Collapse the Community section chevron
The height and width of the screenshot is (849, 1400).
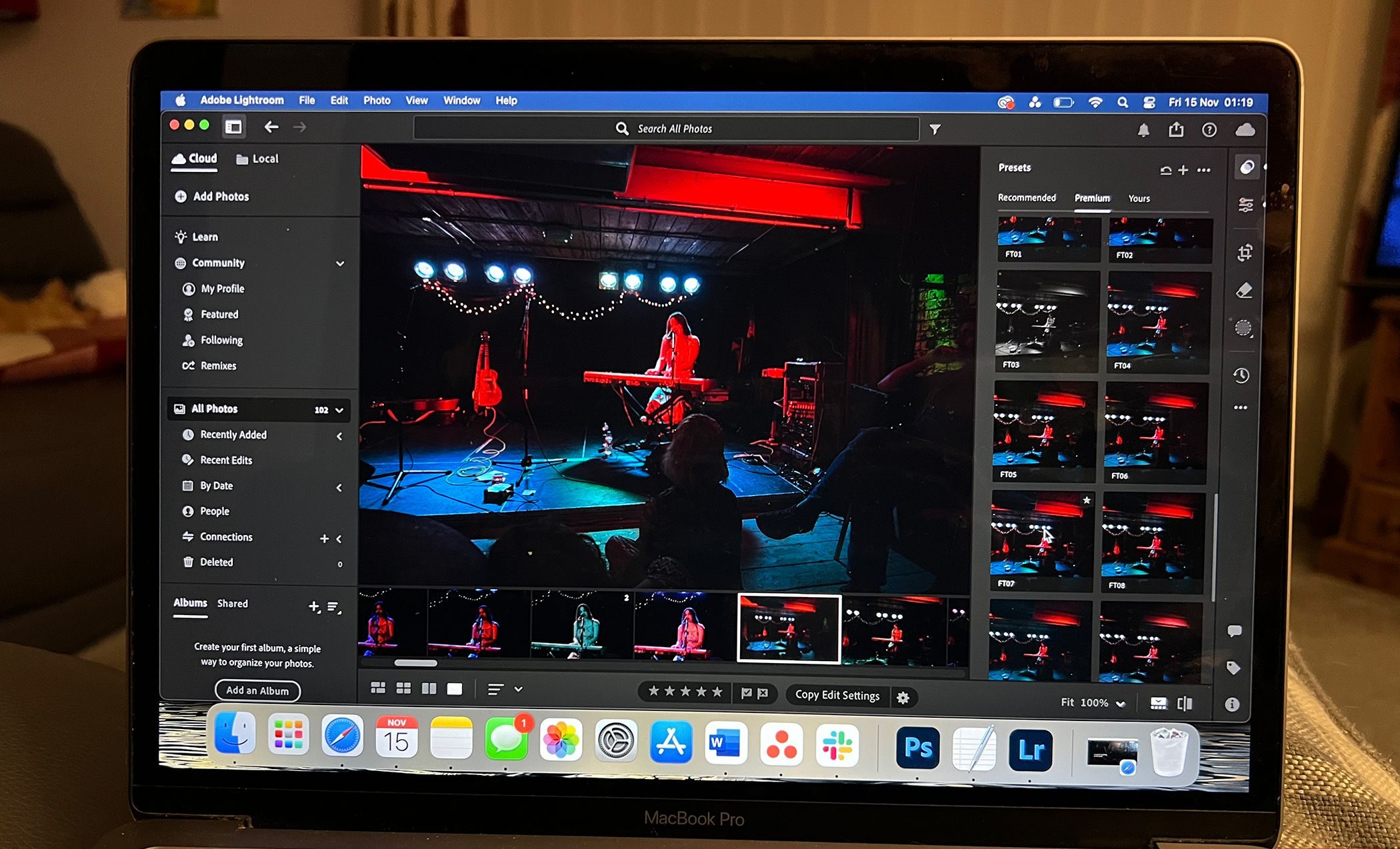[x=340, y=263]
